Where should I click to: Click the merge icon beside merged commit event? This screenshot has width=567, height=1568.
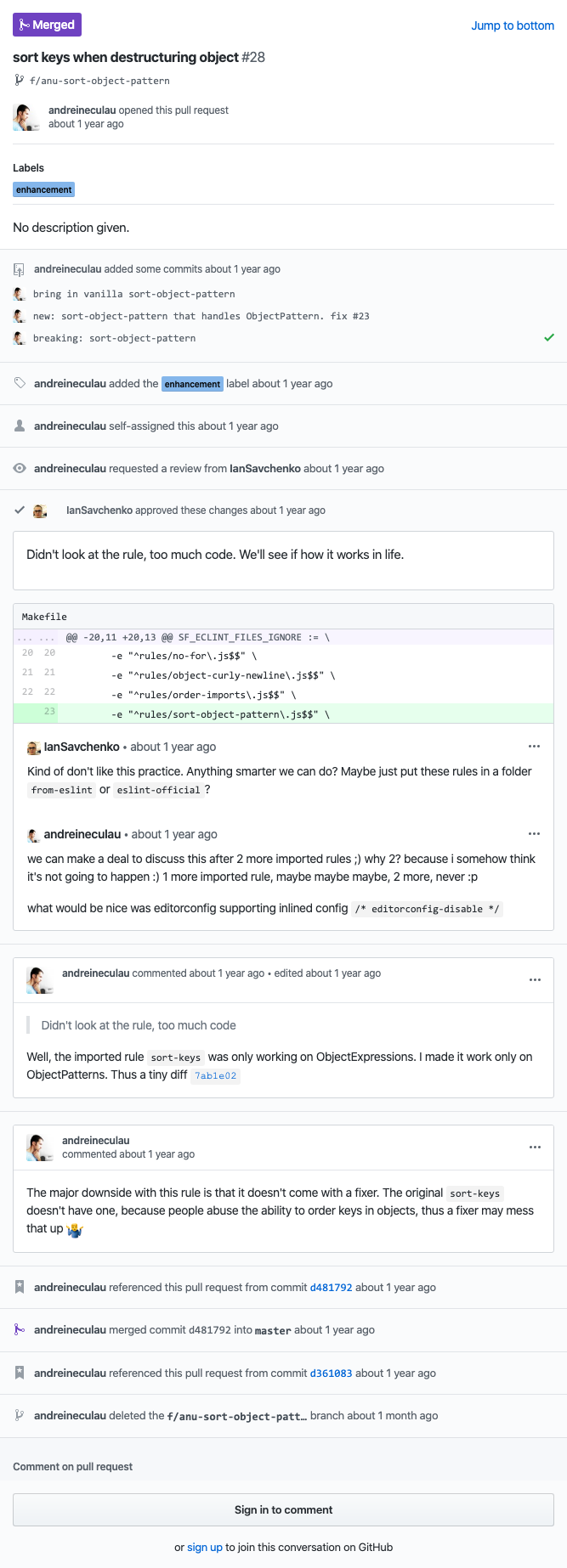click(20, 1329)
